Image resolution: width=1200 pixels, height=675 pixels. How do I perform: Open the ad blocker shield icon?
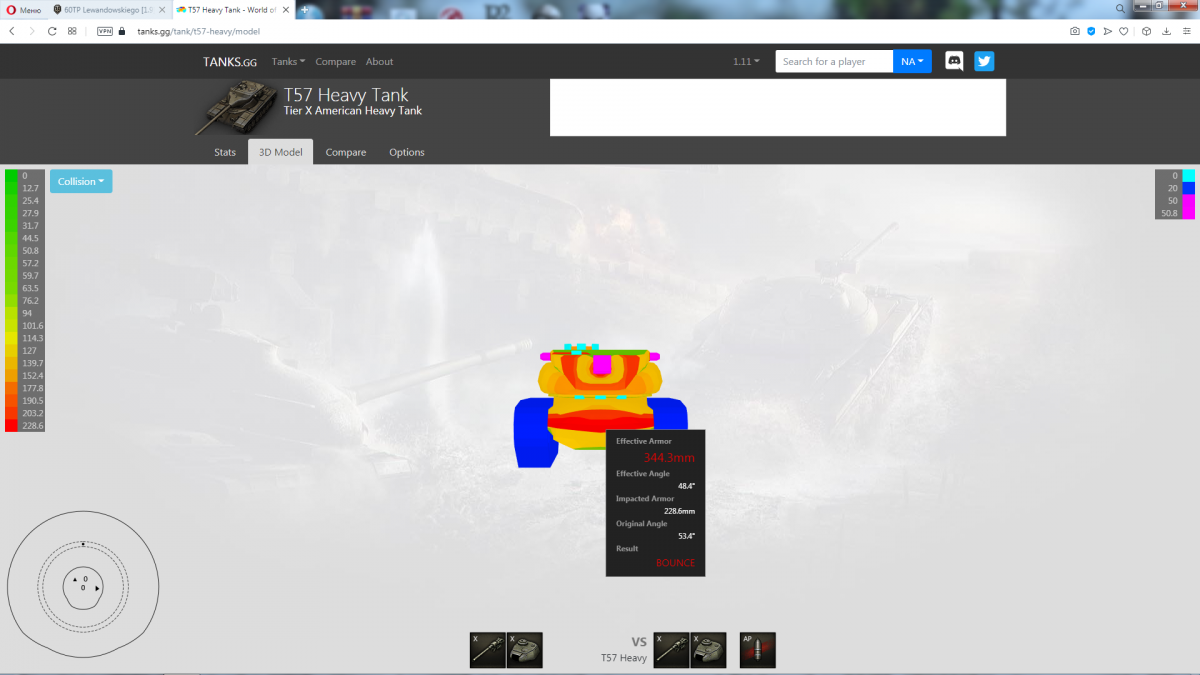coord(1091,31)
